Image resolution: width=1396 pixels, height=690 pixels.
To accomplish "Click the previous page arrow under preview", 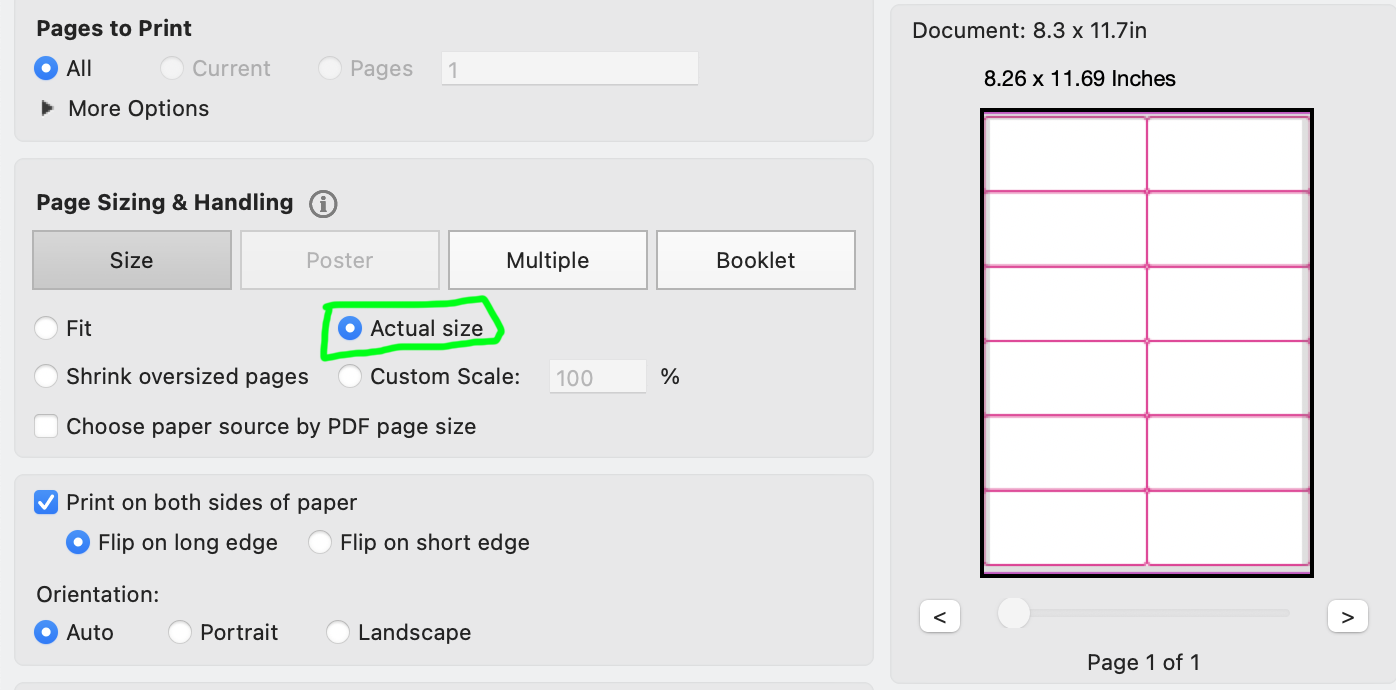I will tap(940, 616).
